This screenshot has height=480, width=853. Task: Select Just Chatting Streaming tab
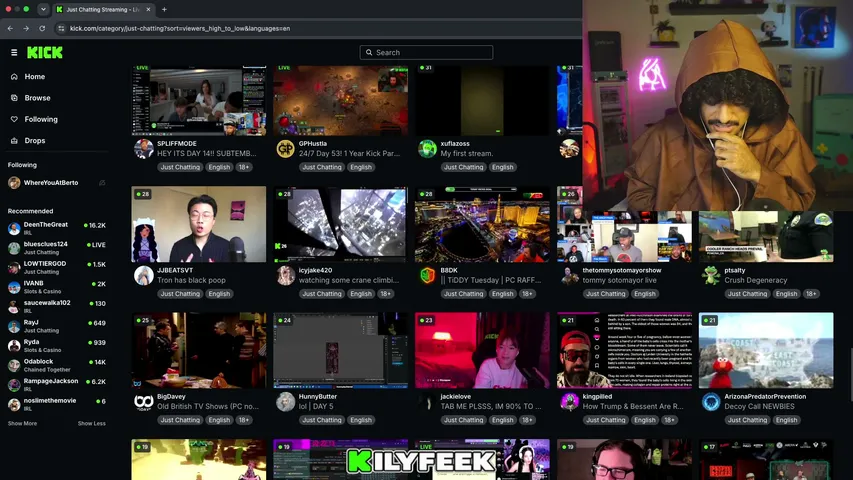[x=103, y=9]
